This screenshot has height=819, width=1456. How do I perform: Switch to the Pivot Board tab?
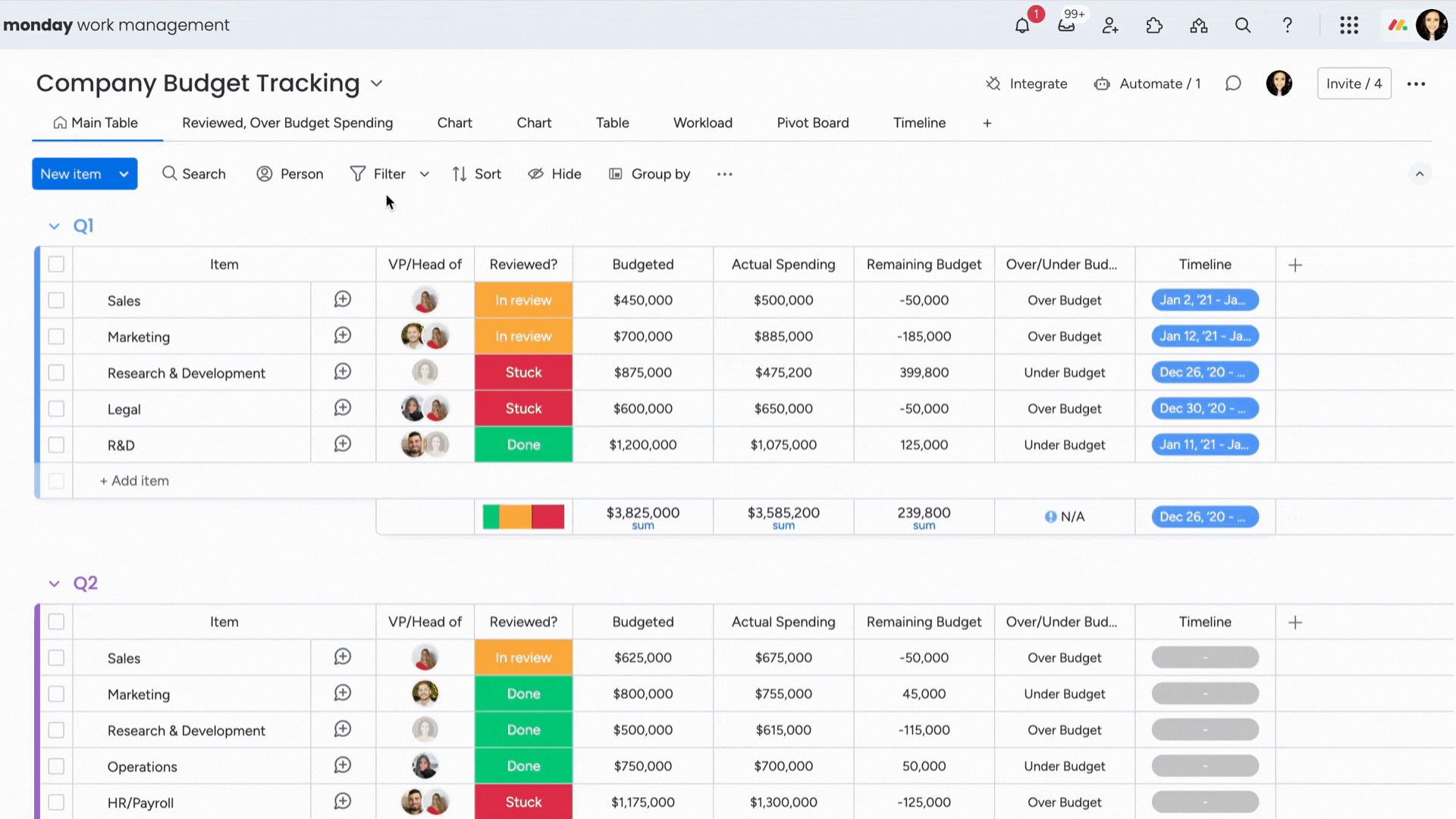812,123
